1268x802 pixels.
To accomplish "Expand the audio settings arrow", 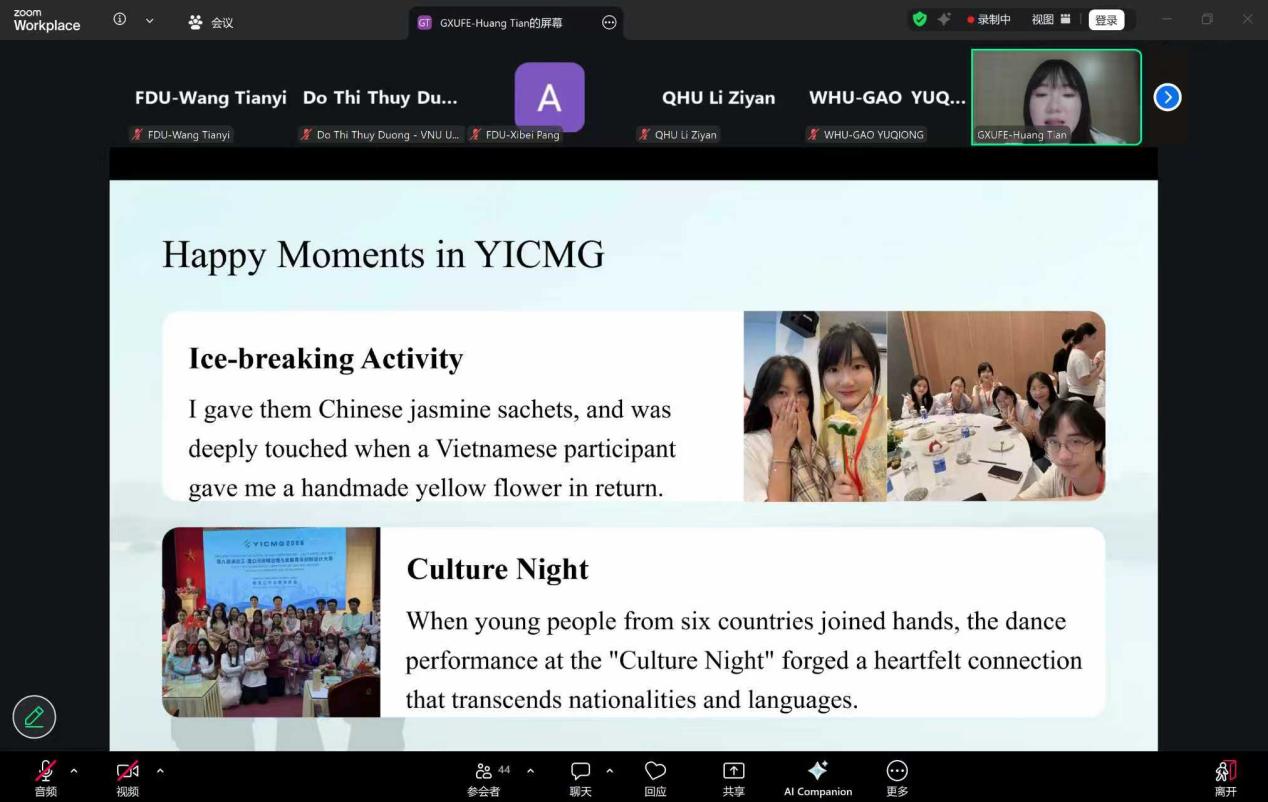I will coord(74,770).
